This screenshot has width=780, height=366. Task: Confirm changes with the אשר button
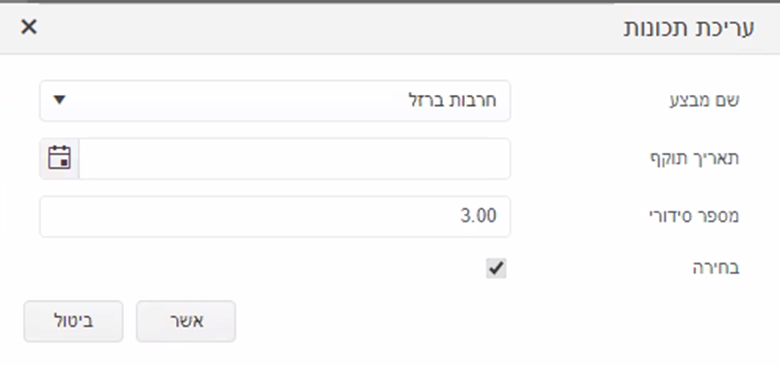(186, 321)
